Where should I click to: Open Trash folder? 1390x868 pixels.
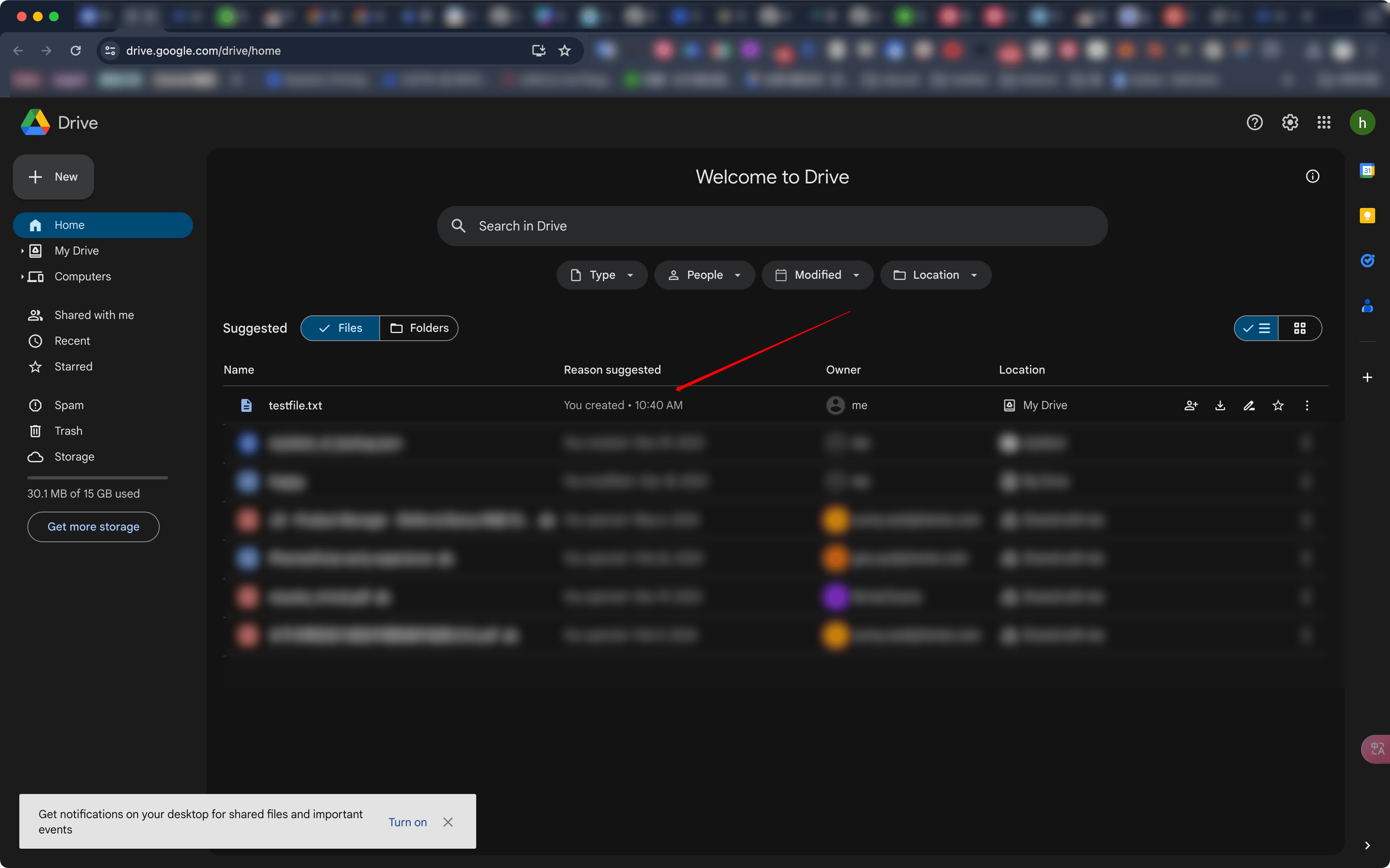[x=68, y=431]
